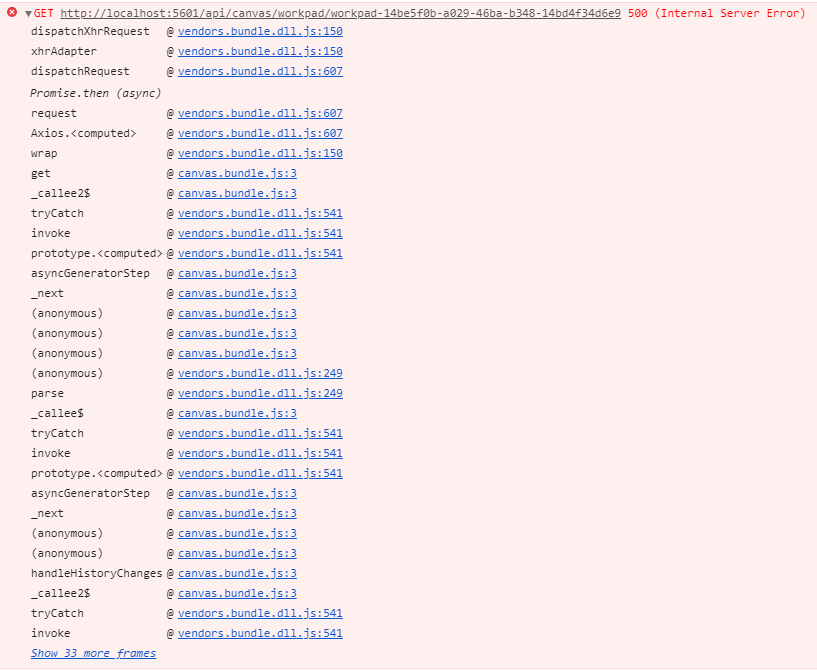Open source for handleHistoryChanges frame
This screenshot has height=670, width=817.
click(x=237, y=573)
